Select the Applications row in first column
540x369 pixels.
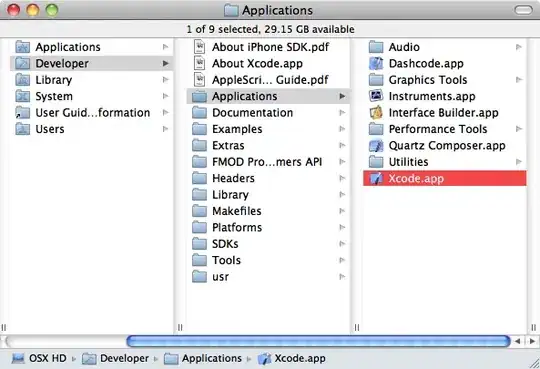[x=92, y=47]
